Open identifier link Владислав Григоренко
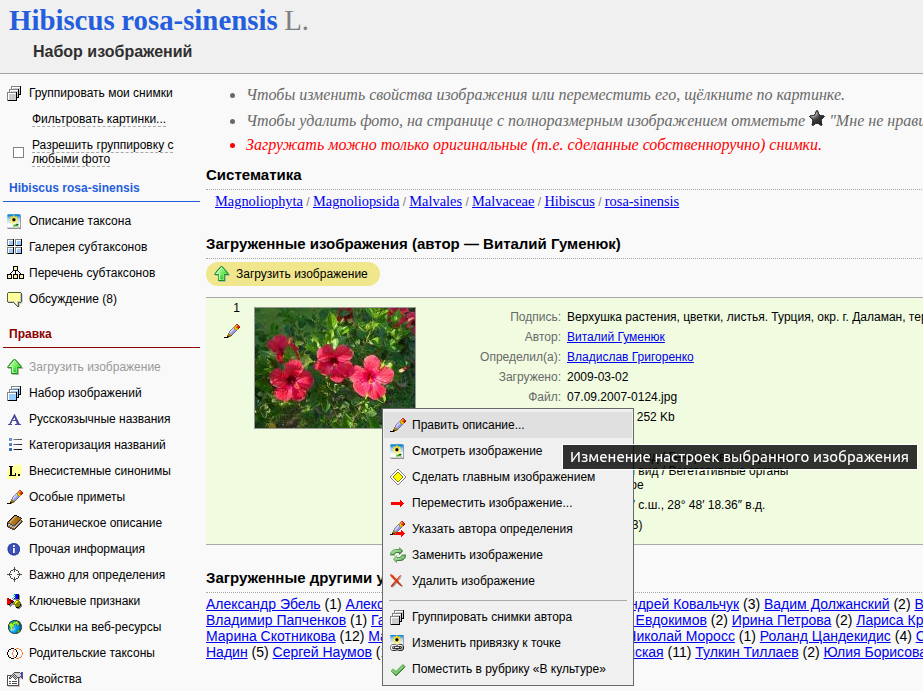Image resolution: width=923 pixels, height=691 pixels. coord(630,357)
